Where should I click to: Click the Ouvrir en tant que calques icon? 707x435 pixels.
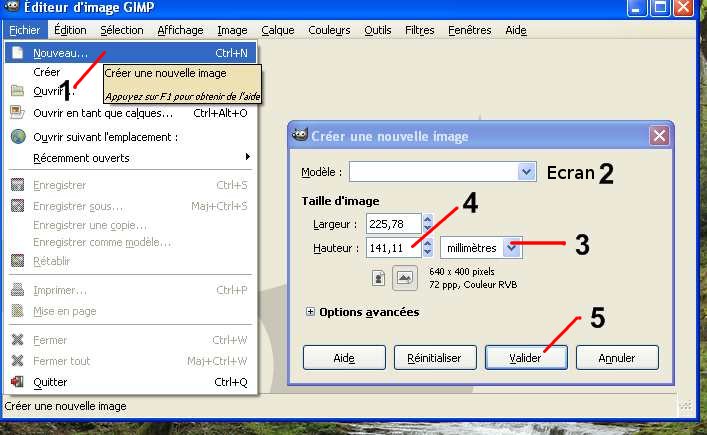[x=17, y=112]
